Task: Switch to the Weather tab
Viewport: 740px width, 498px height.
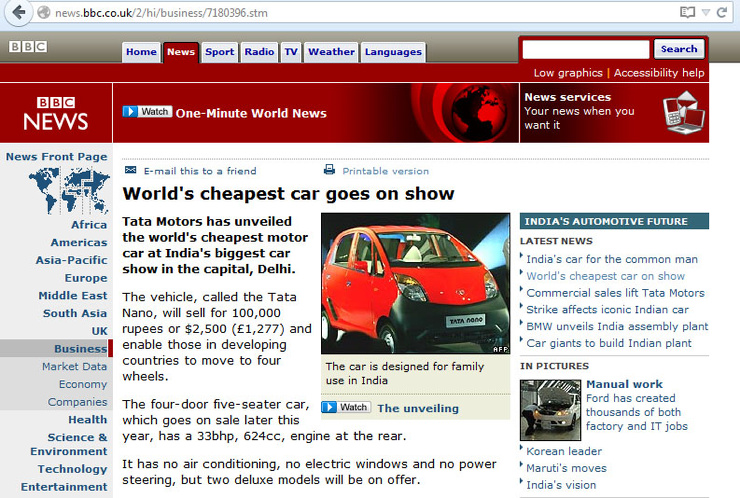Action: pos(331,52)
